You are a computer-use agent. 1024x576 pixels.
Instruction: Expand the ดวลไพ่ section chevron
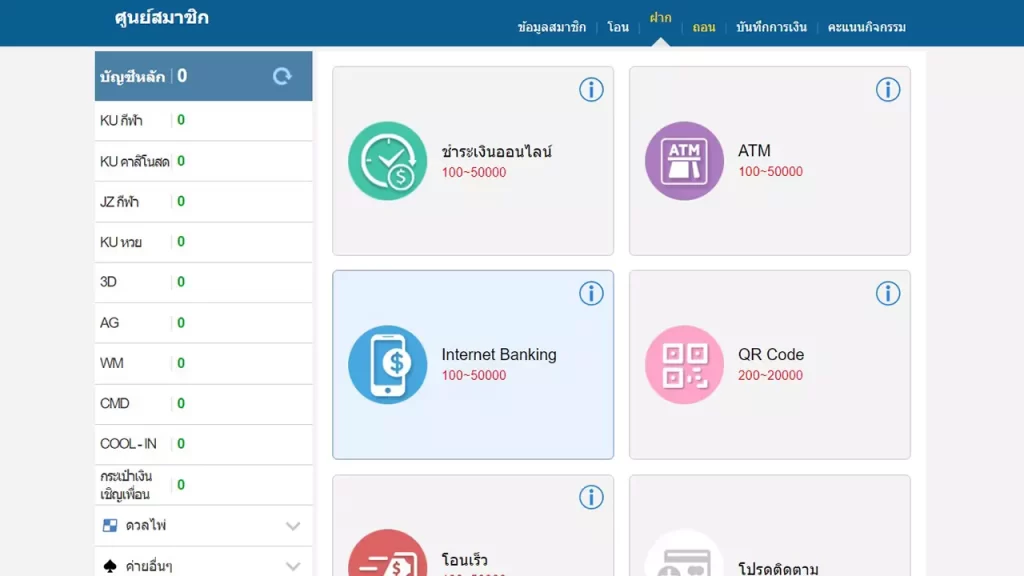[293, 526]
